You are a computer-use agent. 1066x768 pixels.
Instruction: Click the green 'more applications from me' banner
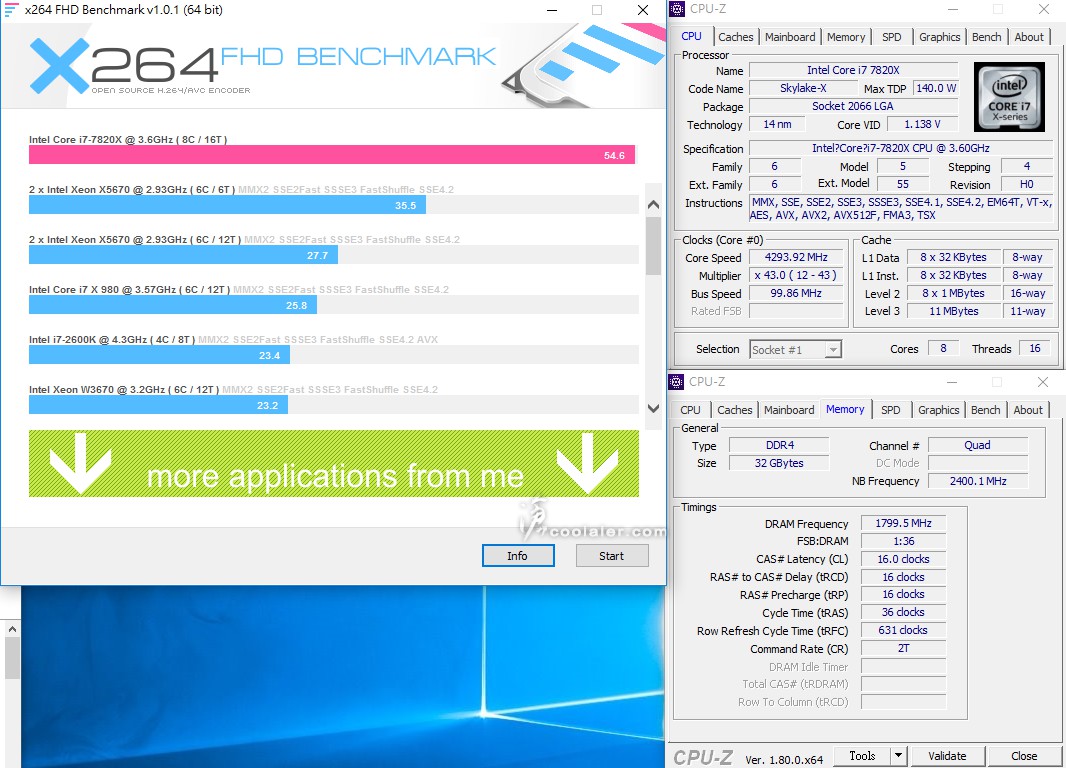pyautogui.click(x=334, y=464)
